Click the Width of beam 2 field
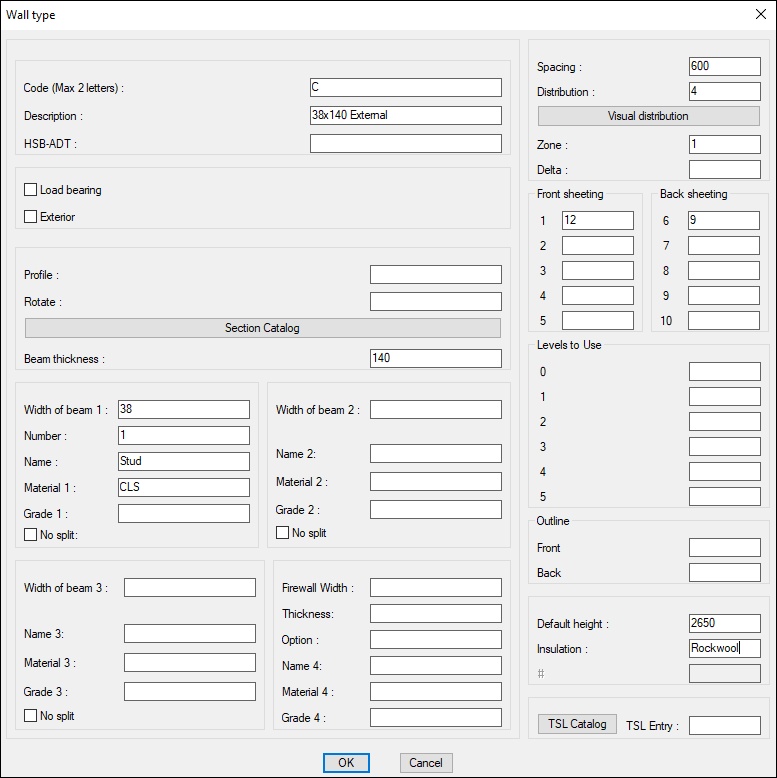 point(436,409)
